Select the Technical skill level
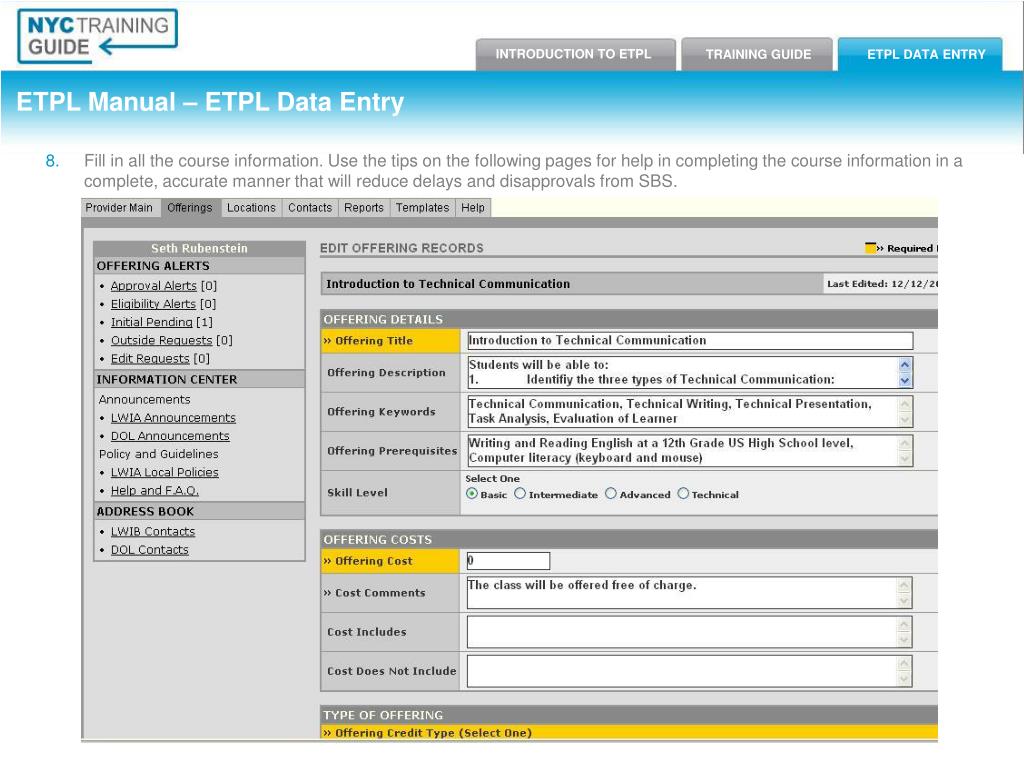Image resolution: width=1024 pixels, height=768 pixels. click(683, 494)
